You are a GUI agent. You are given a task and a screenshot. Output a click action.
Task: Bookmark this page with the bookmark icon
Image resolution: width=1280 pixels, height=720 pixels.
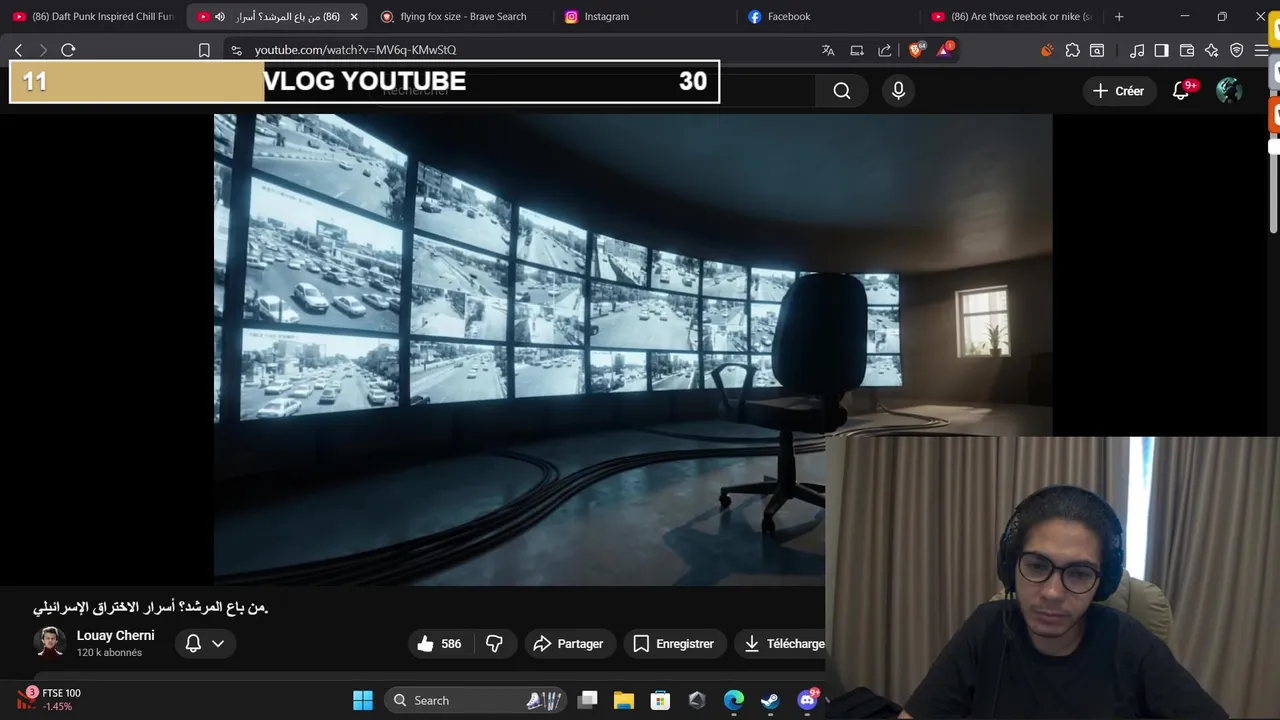pos(204,50)
